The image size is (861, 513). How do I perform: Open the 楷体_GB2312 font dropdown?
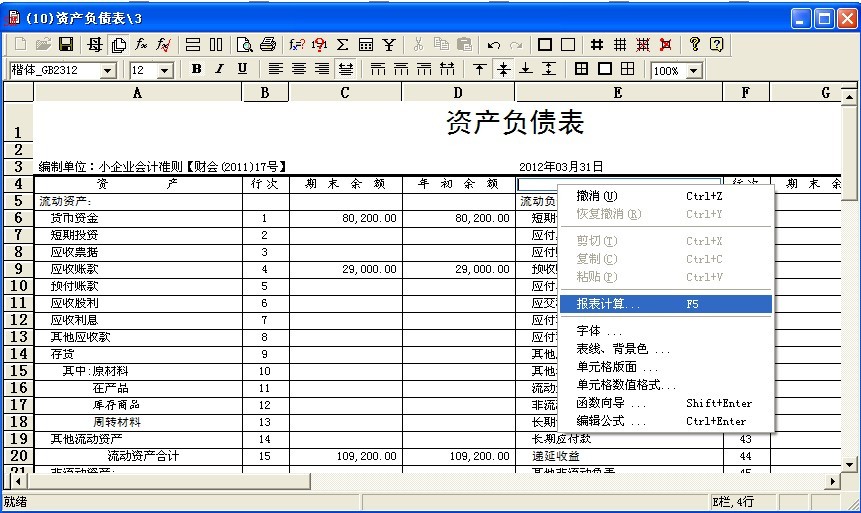[x=108, y=70]
